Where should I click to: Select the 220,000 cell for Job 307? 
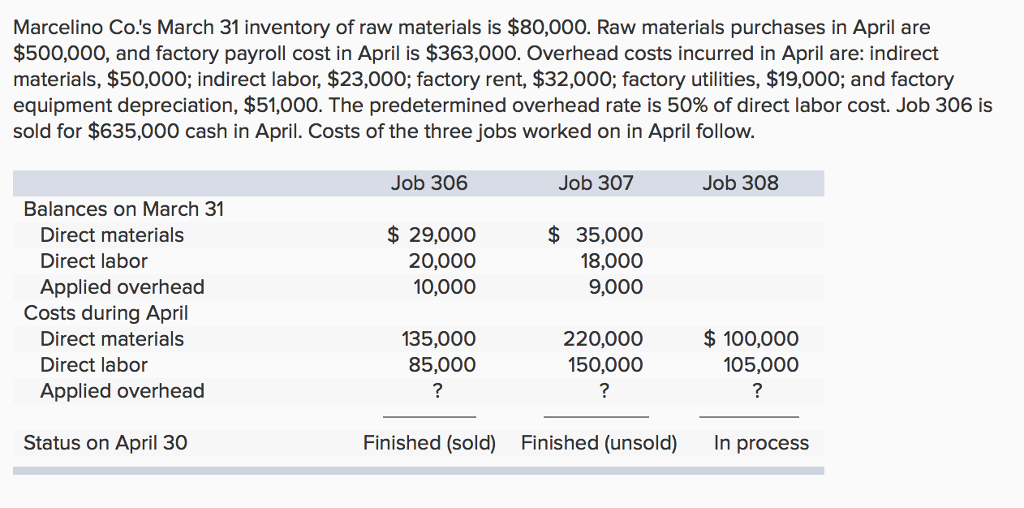[x=603, y=339]
